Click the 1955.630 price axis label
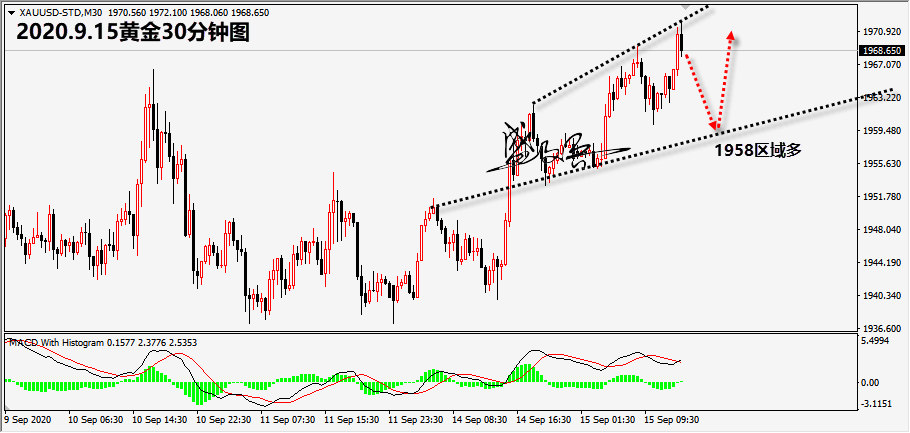 [882, 164]
